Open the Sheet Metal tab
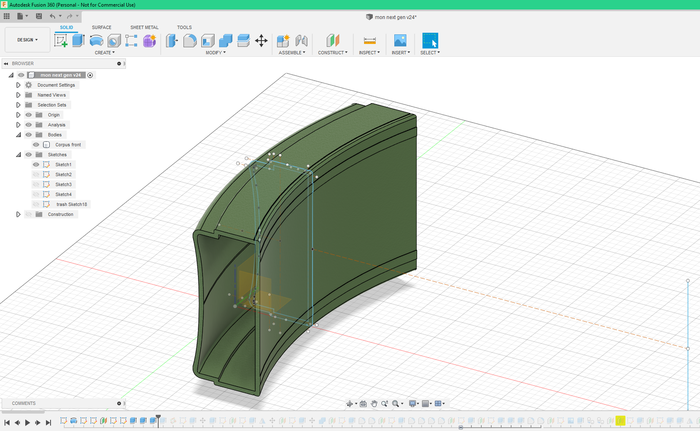The image size is (700, 431). pyautogui.click(x=144, y=27)
